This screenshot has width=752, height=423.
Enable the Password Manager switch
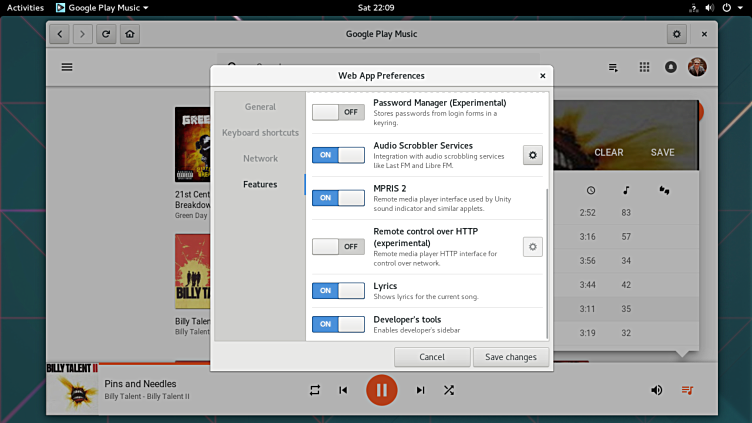[x=338, y=112]
